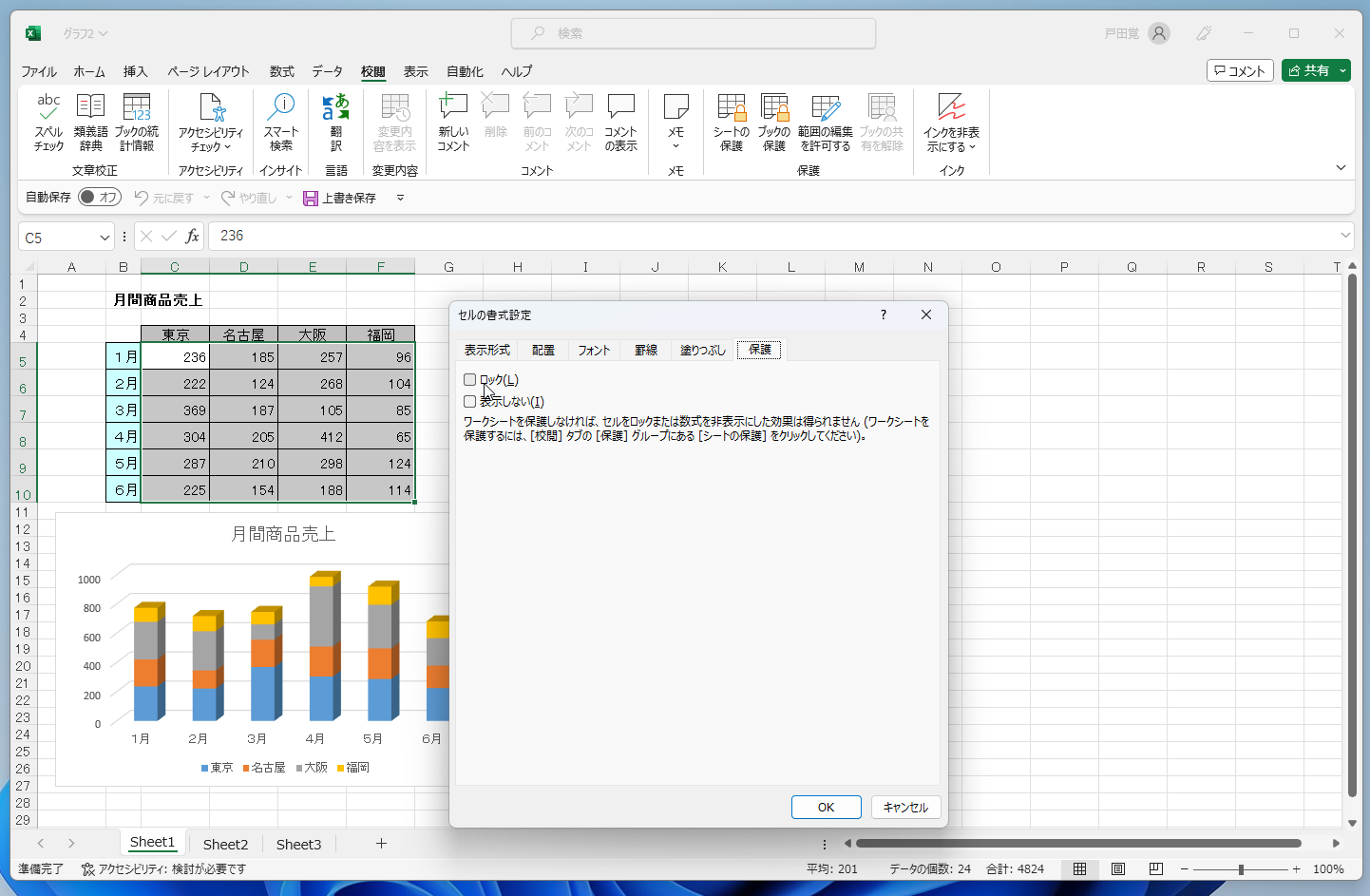This screenshot has height=896, width=1370.
Task: Click the horizontal scrollbar
Action: 1078,843
